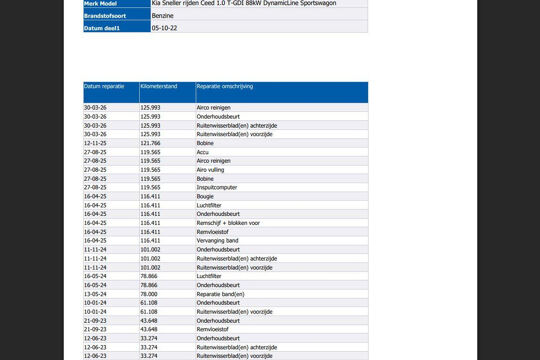Image resolution: width=540 pixels, height=360 pixels.
Task: Click the Benzine fuel type value
Action: [x=163, y=16]
